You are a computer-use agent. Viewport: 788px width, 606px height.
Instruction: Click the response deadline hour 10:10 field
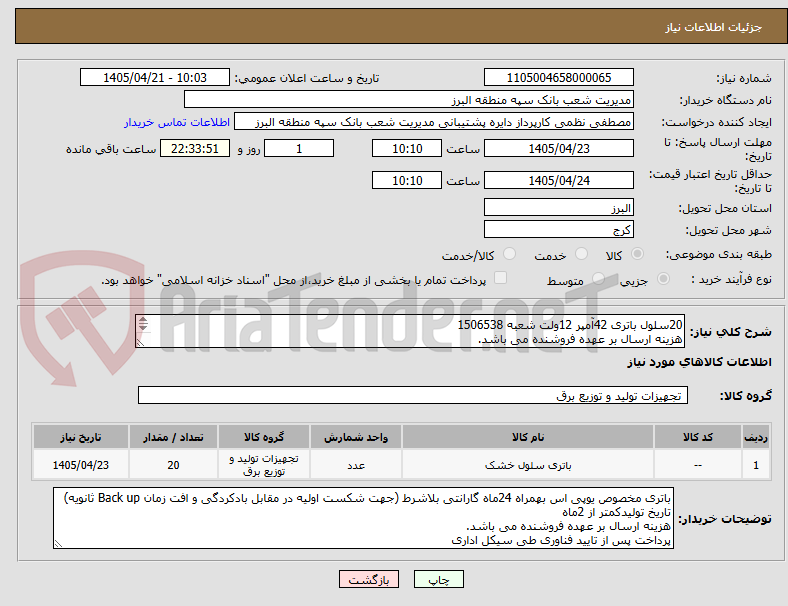pyautogui.click(x=407, y=148)
